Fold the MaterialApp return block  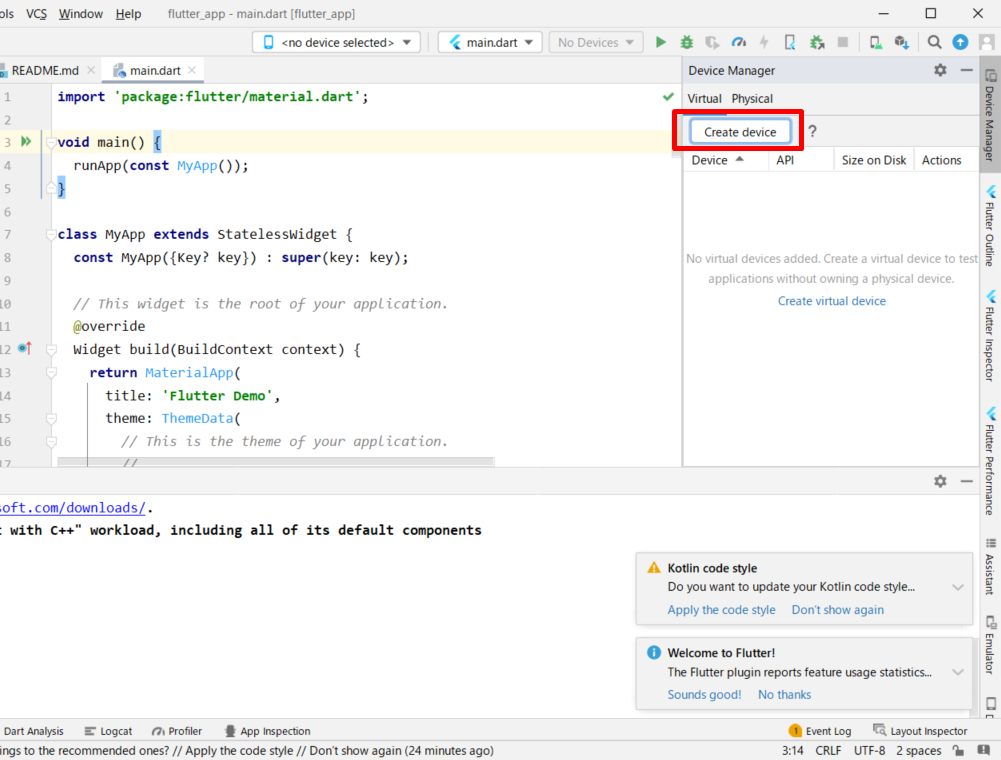pyautogui.click(x=51, y=372)
